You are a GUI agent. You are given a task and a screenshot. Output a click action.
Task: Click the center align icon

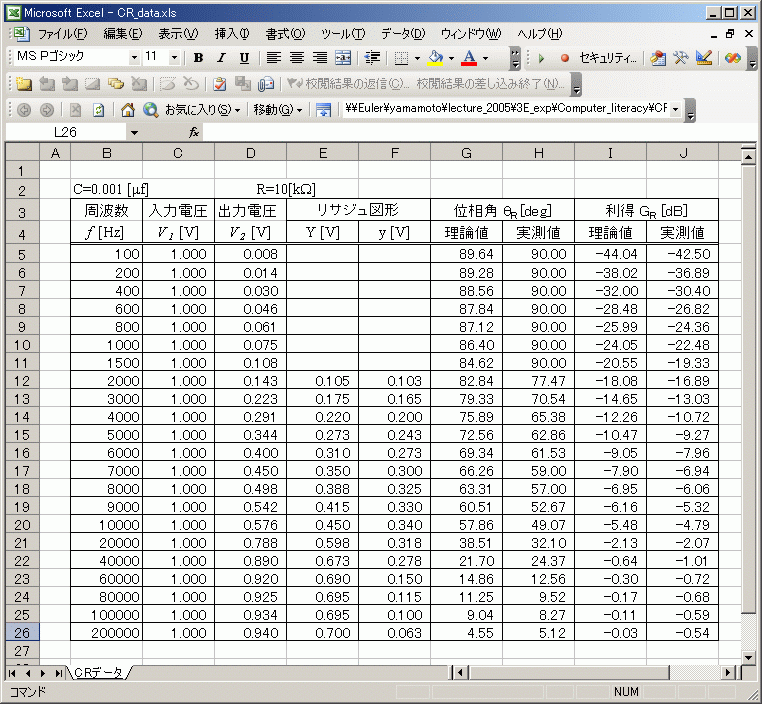coord(297,58)
